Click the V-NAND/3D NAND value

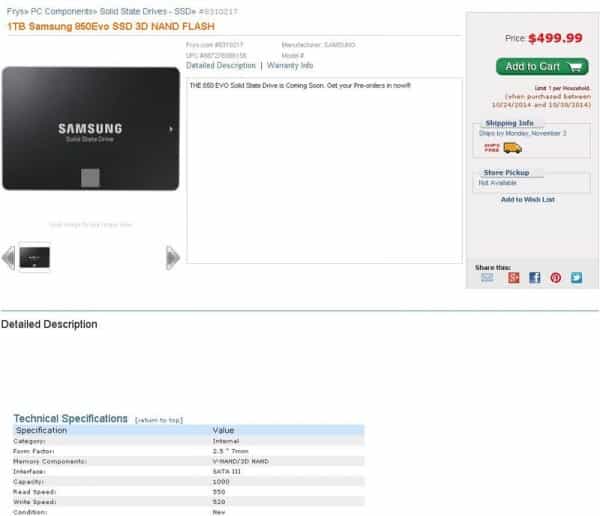point(241,461)
